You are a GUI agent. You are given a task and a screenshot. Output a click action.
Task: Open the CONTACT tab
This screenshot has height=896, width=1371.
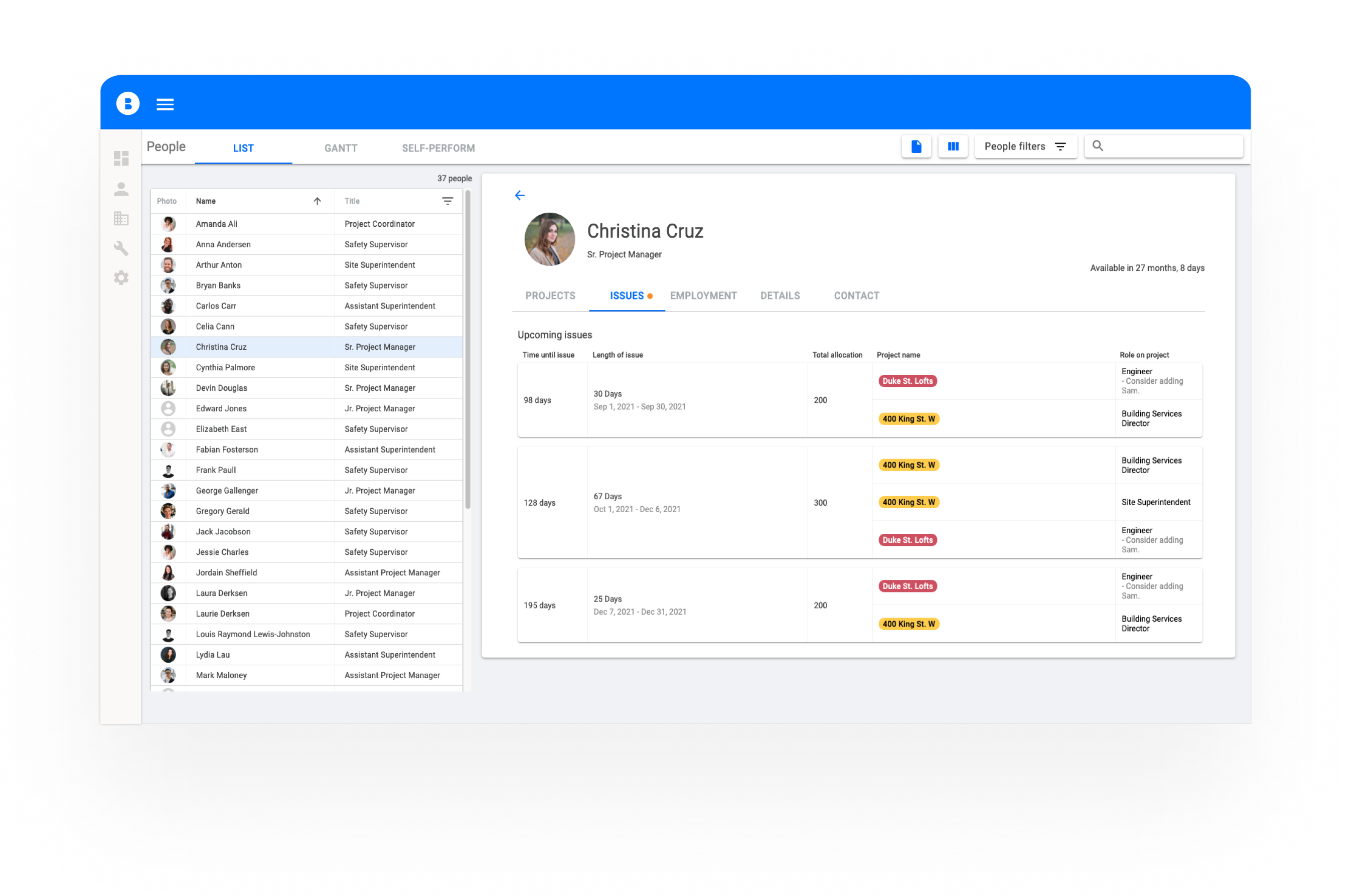tap(856, 295)
